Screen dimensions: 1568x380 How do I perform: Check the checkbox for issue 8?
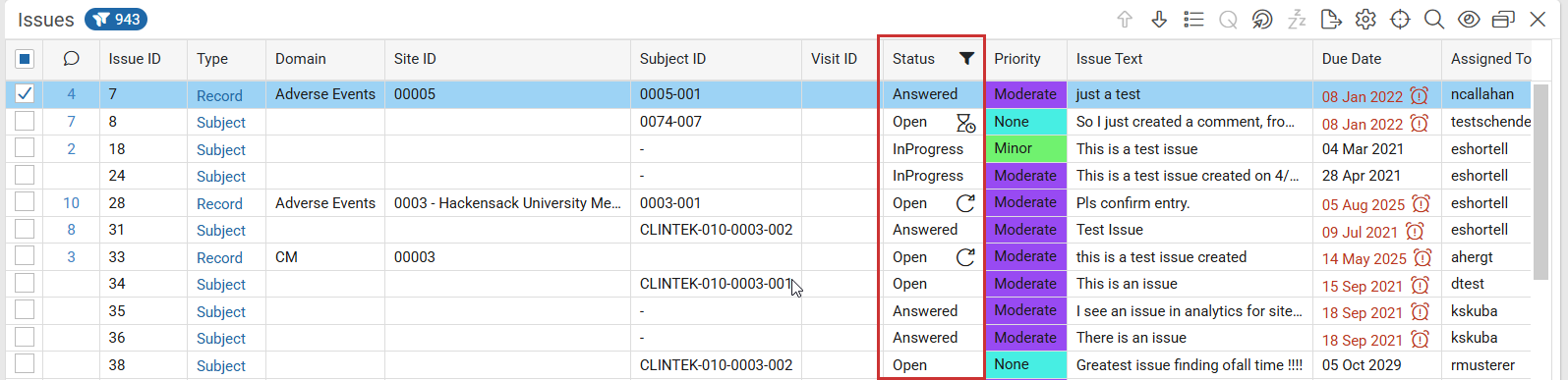pos(25,122)
